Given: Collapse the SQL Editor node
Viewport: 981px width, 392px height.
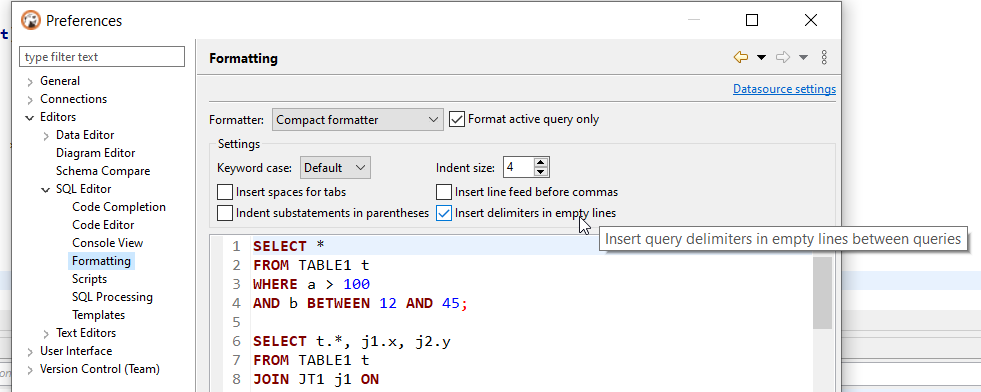Looking at the screenshot, I should tap(46, 189).
